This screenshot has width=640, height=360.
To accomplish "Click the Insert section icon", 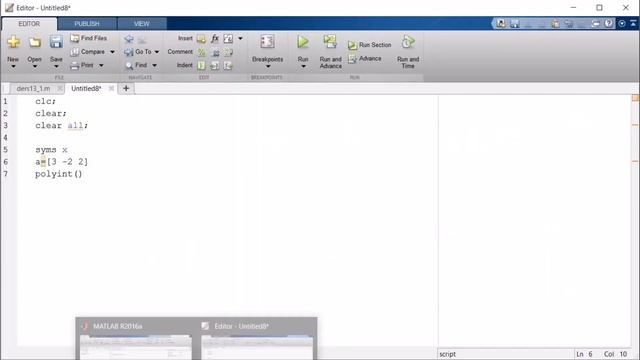I will (x=201, y=39).
